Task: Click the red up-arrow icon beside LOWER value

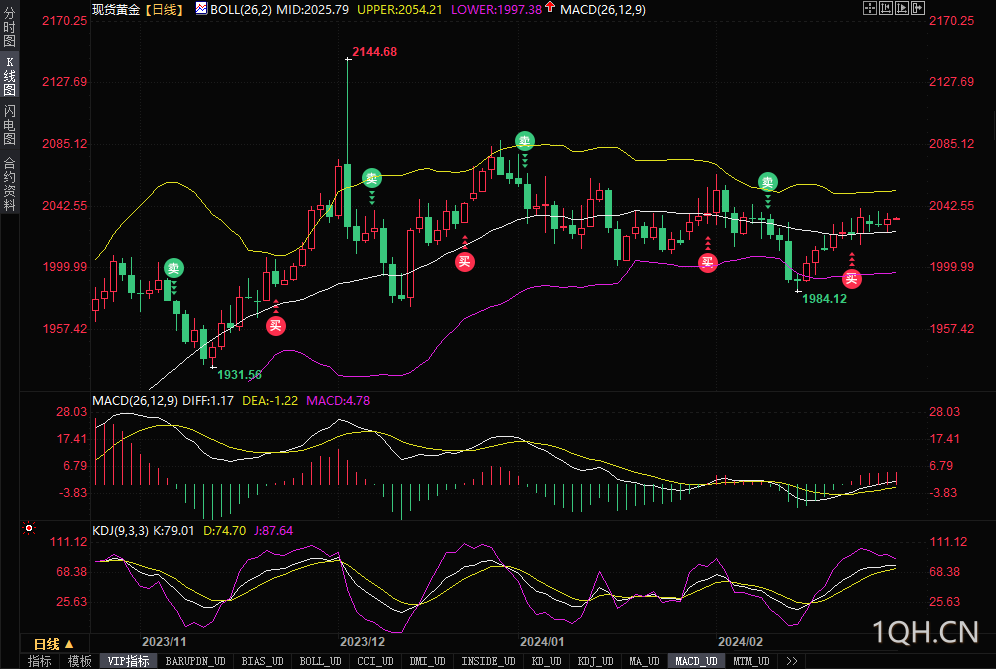Action: (x=550, y=8)
